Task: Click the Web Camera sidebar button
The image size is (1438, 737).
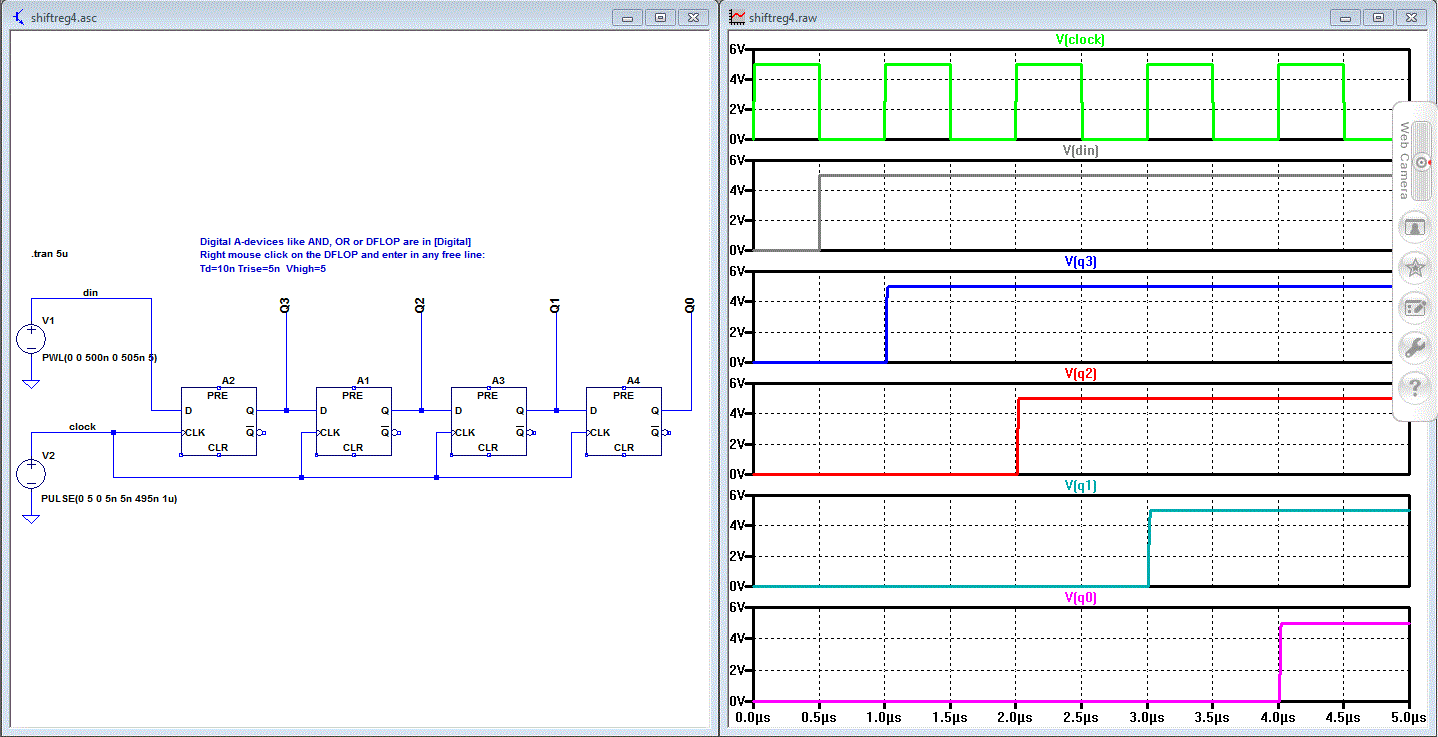Action: pos(1414,160)
